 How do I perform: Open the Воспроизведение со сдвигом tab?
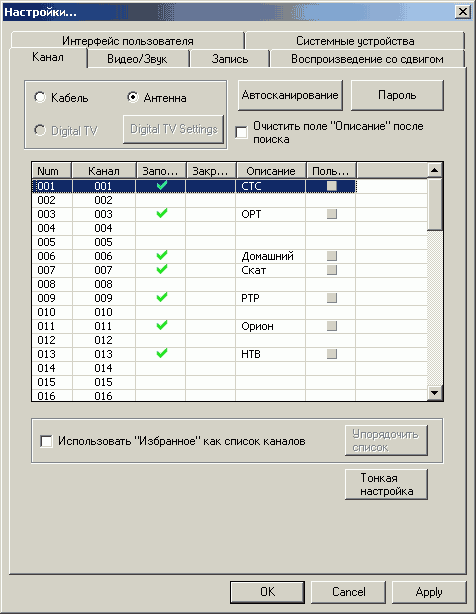coord(367,59)
